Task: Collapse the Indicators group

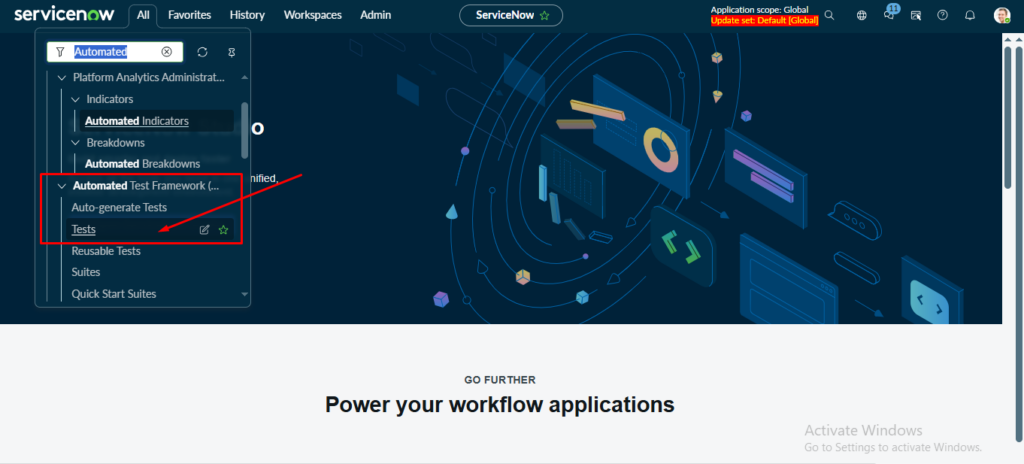Action: tap(76, 100)
